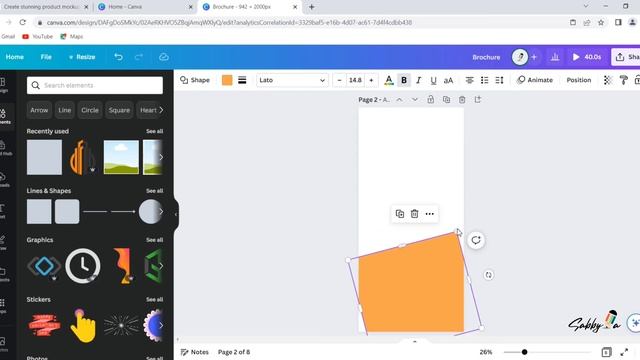Viewport: 640px width, 360px height.
Task: Open the File menu
Action: 46,57
